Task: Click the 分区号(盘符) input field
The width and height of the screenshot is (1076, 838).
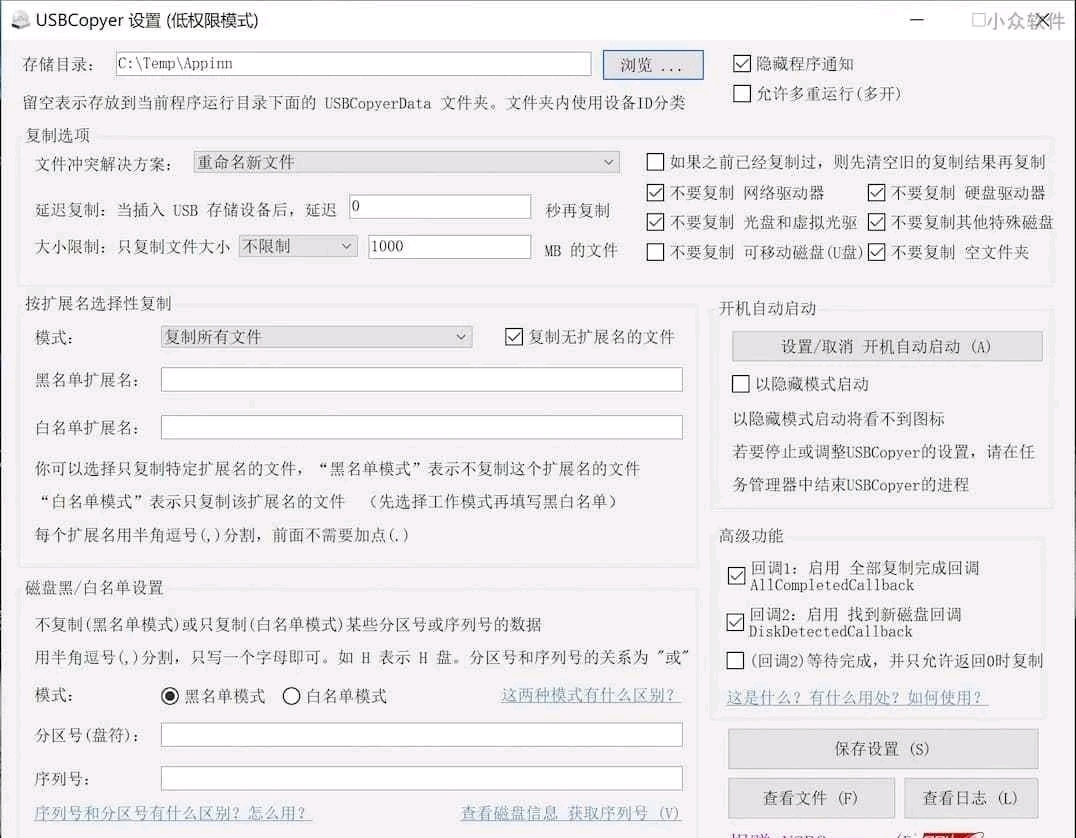Action: click(x=421, y=734)
